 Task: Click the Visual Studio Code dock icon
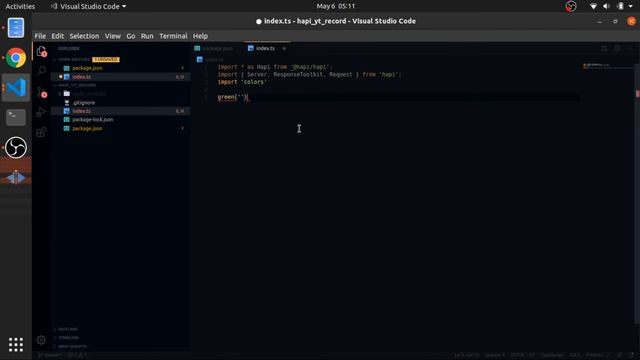pyautogui.click(x=16, y=87)
